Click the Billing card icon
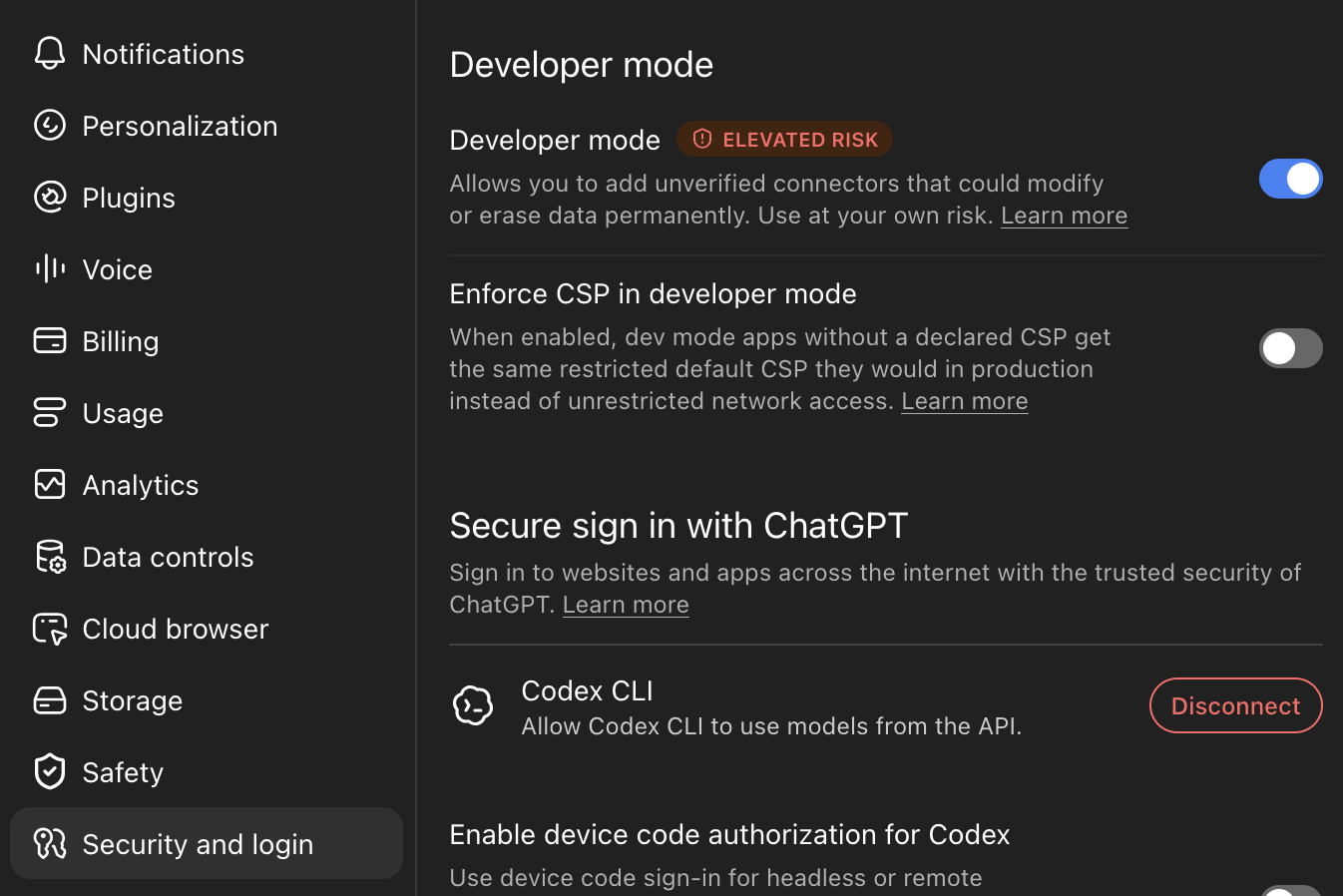Image resolution: width=1343 pixels, height=896 pixels. [x=50, y=340]
